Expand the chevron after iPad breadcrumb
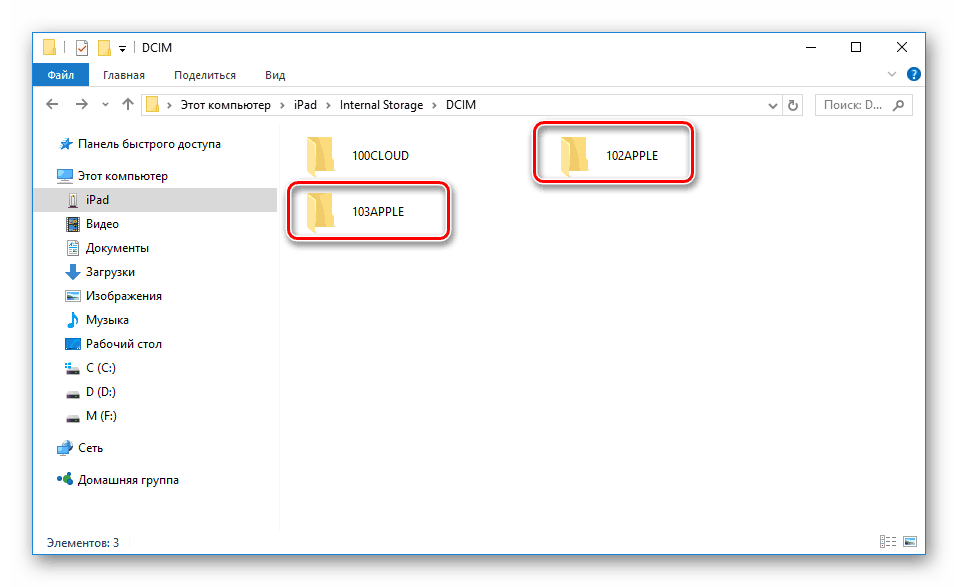 coord(328,106)
